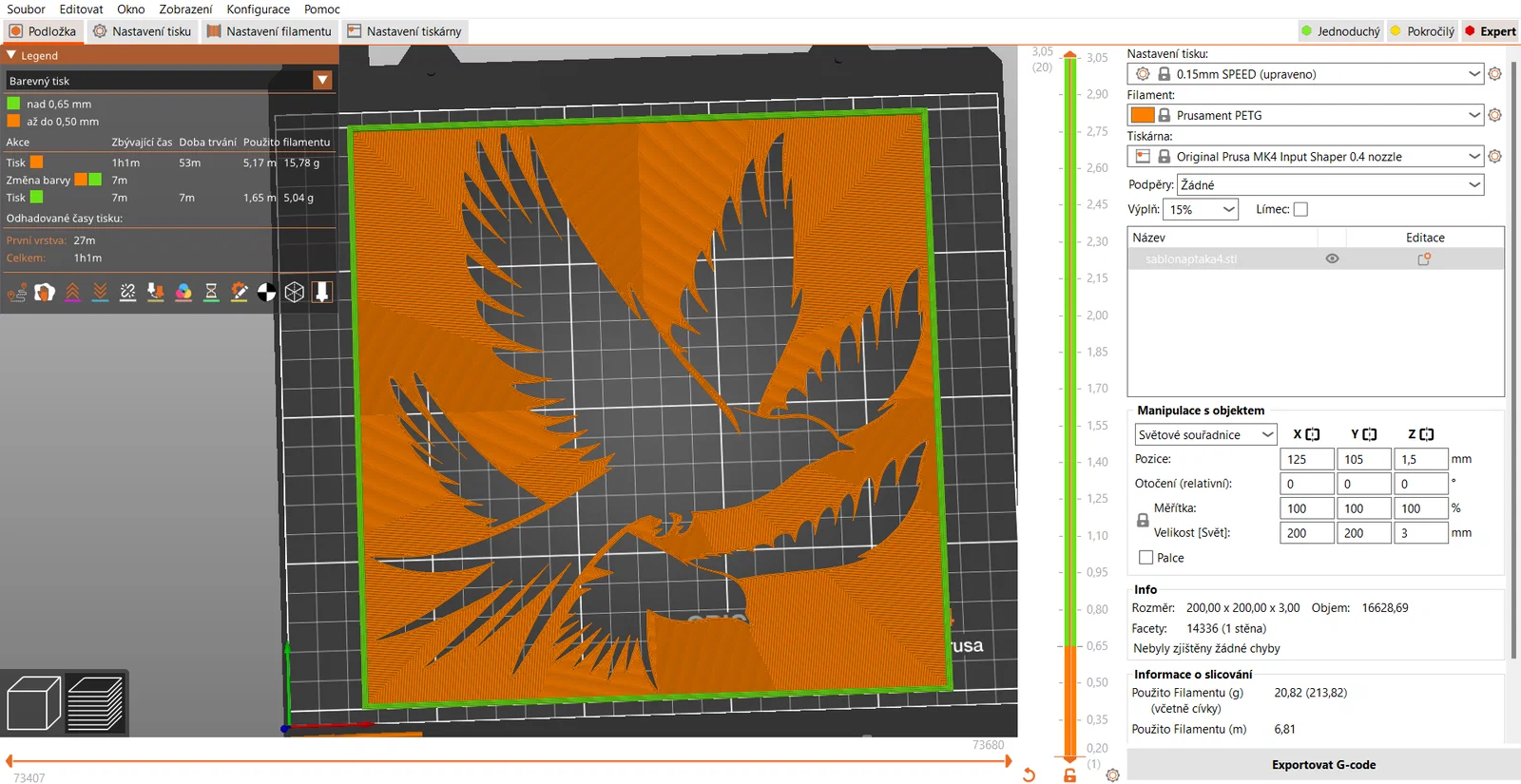This screenshot has width=1521, height=784.
Task: Toggle travel moves visibility in legend toolbar
Action: [17, 293]
